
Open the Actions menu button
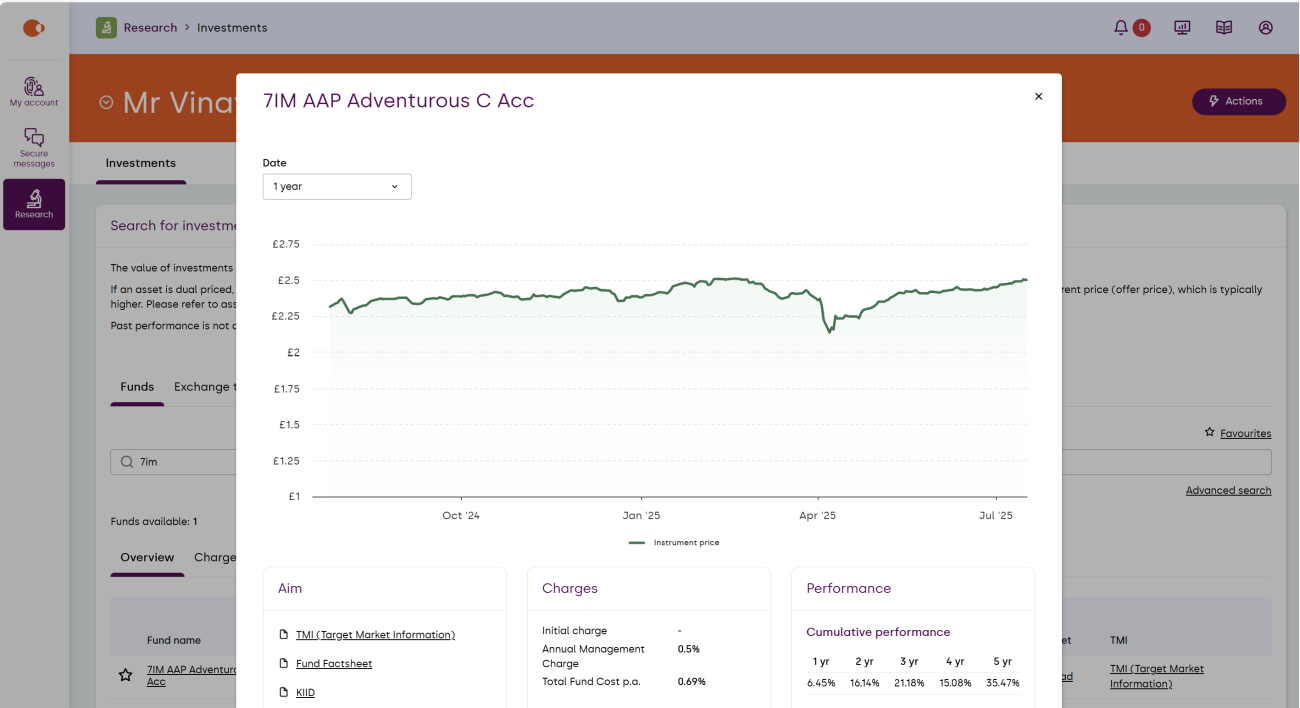[1238, 101]
